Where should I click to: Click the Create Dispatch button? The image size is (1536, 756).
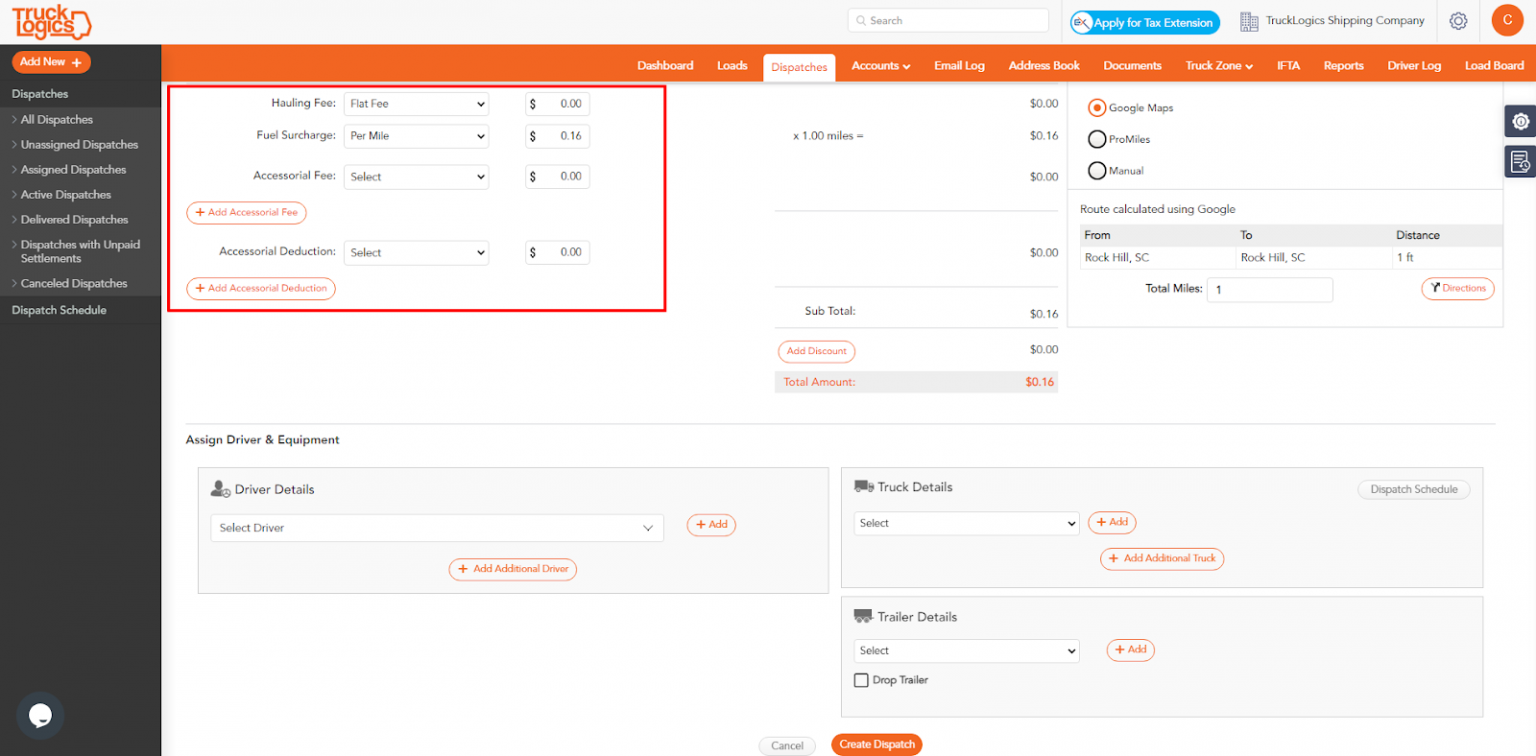[877, 744]
